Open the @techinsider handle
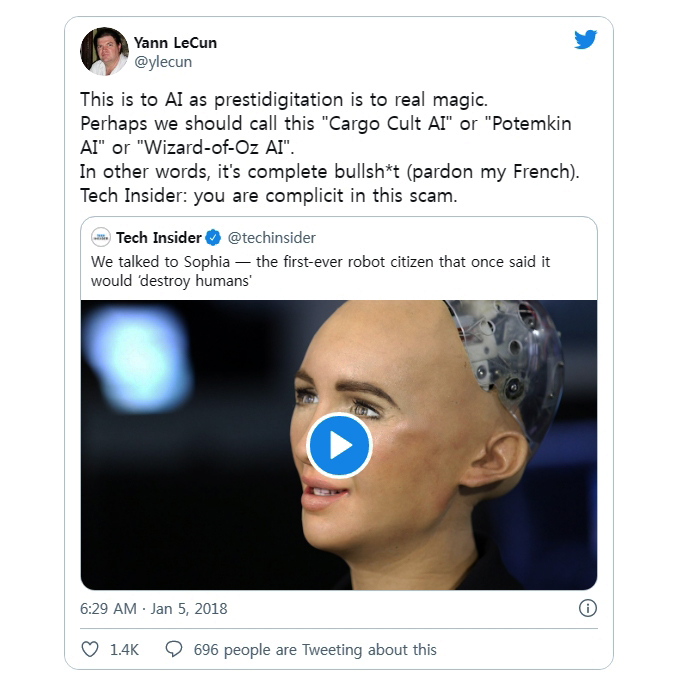Image resolution: width=675 pixels, height=681 pixels. 271,238
